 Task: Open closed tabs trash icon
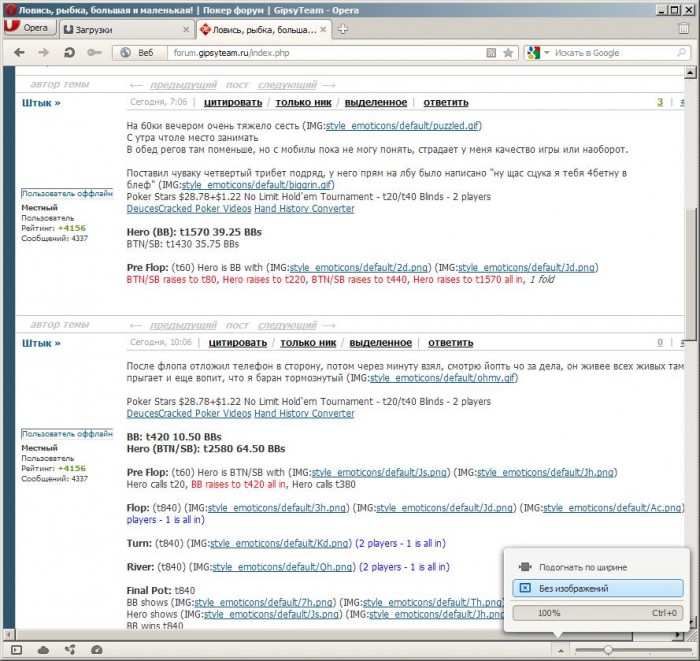(683, 28)
